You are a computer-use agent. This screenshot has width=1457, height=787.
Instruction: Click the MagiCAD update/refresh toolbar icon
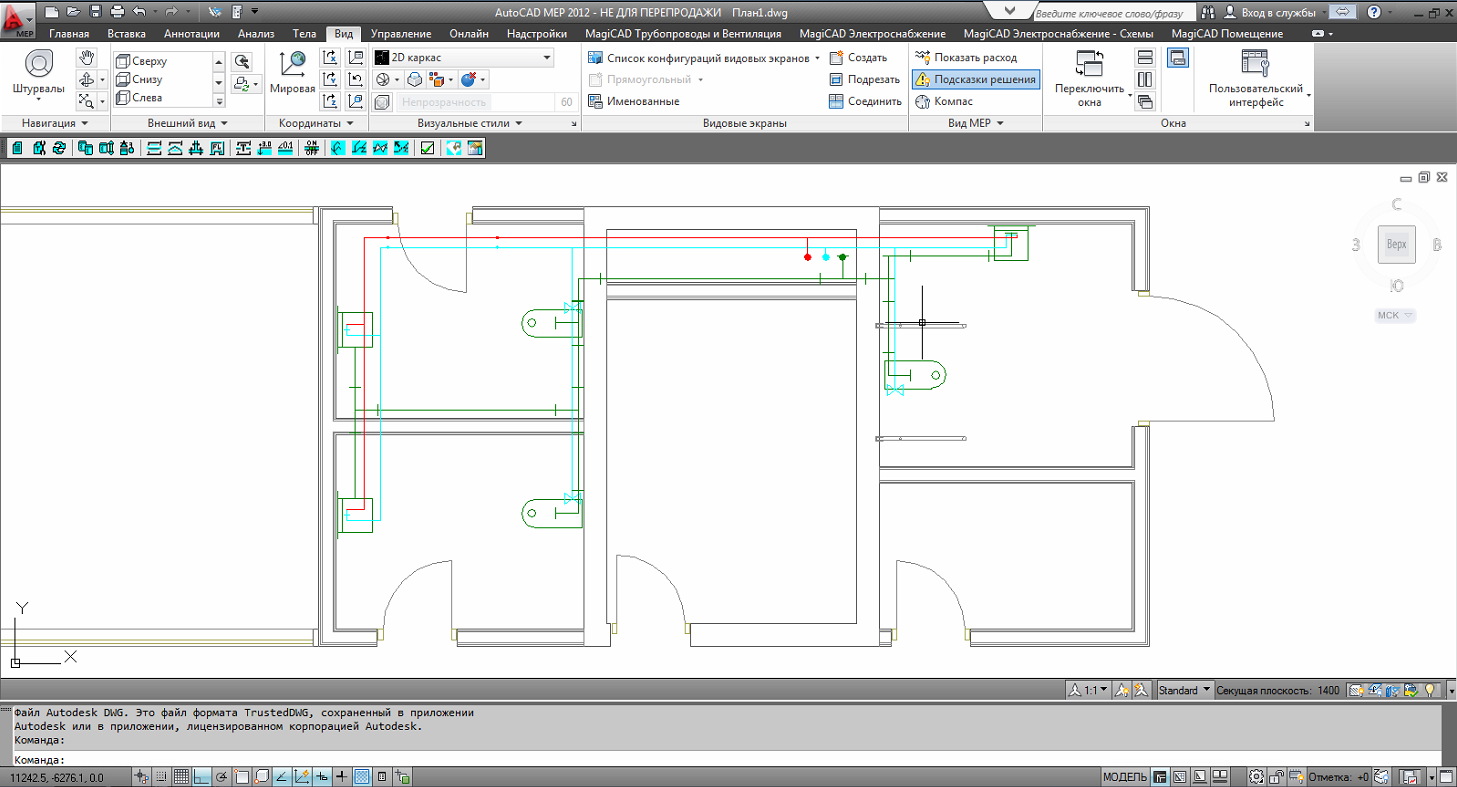click(x=59, y=148)
